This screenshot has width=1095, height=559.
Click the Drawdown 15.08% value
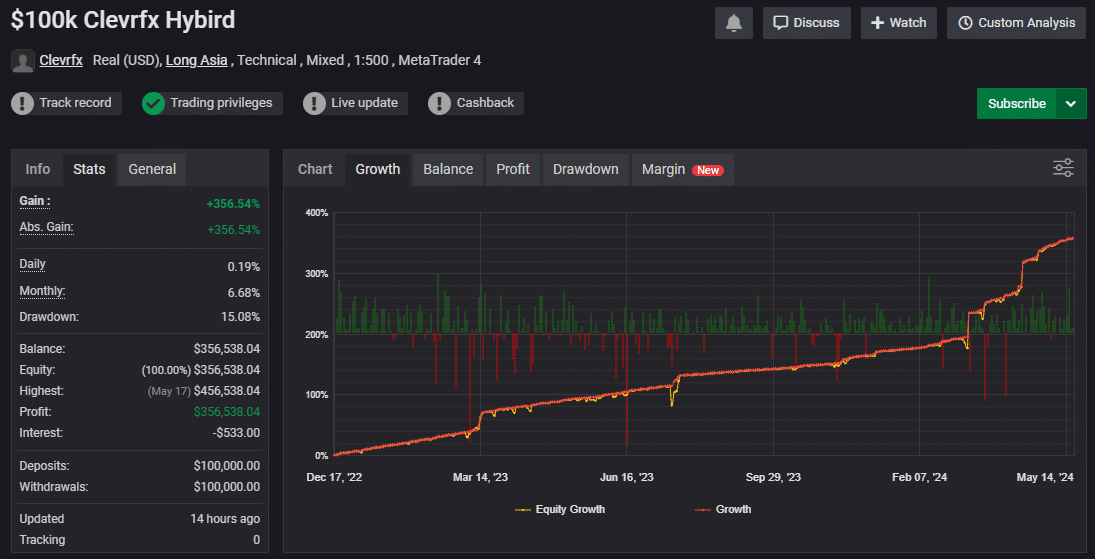pyautogui.click(x=240, y=317)
